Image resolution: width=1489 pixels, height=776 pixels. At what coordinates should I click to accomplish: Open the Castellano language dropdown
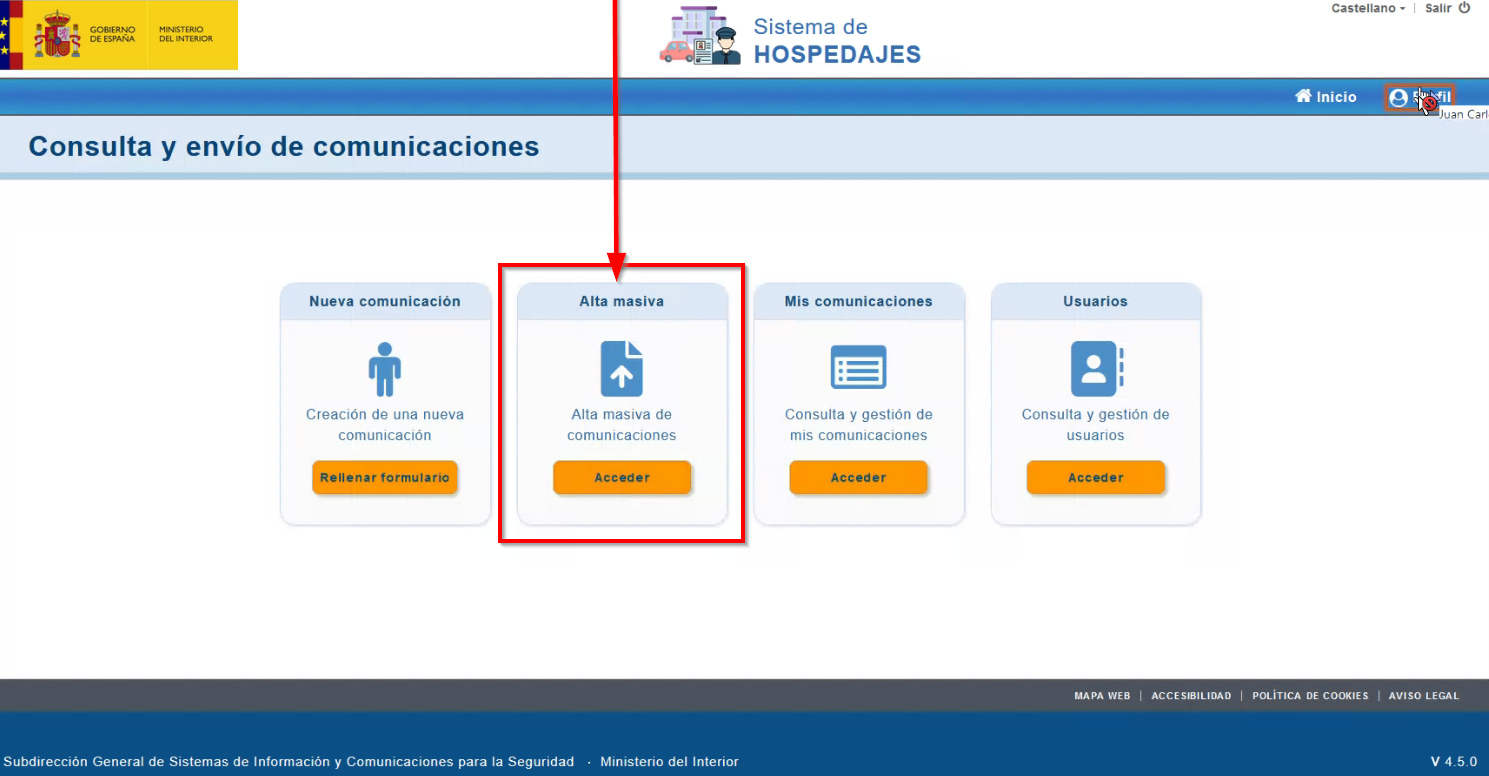coord(1365,8)
